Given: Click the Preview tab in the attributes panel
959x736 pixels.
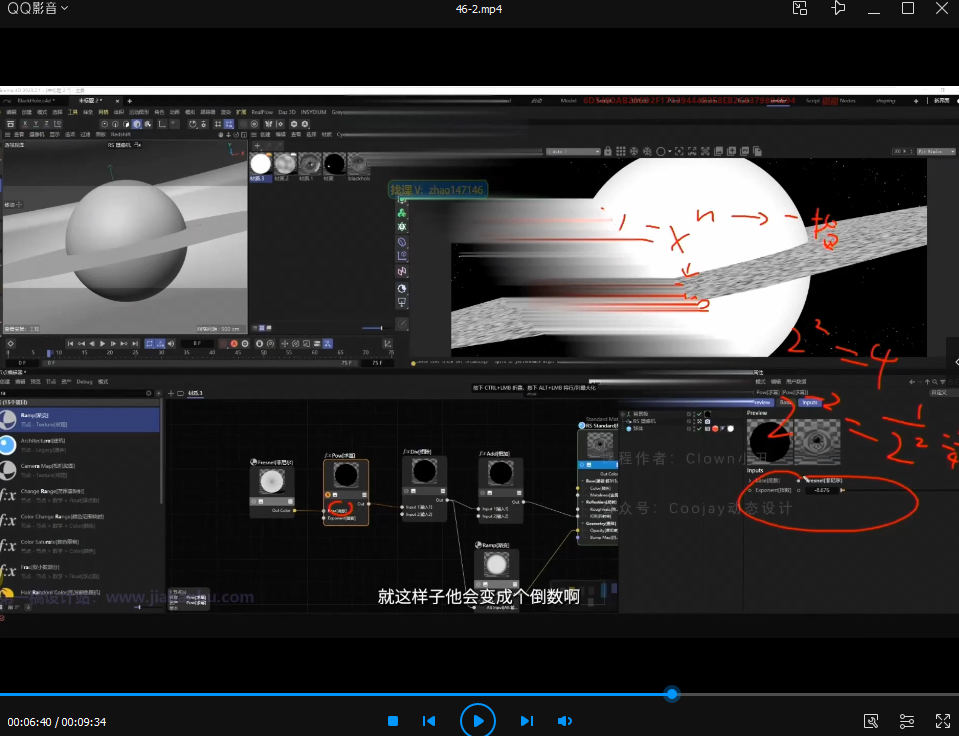Looking at the screenshot, I should point(760,402).
